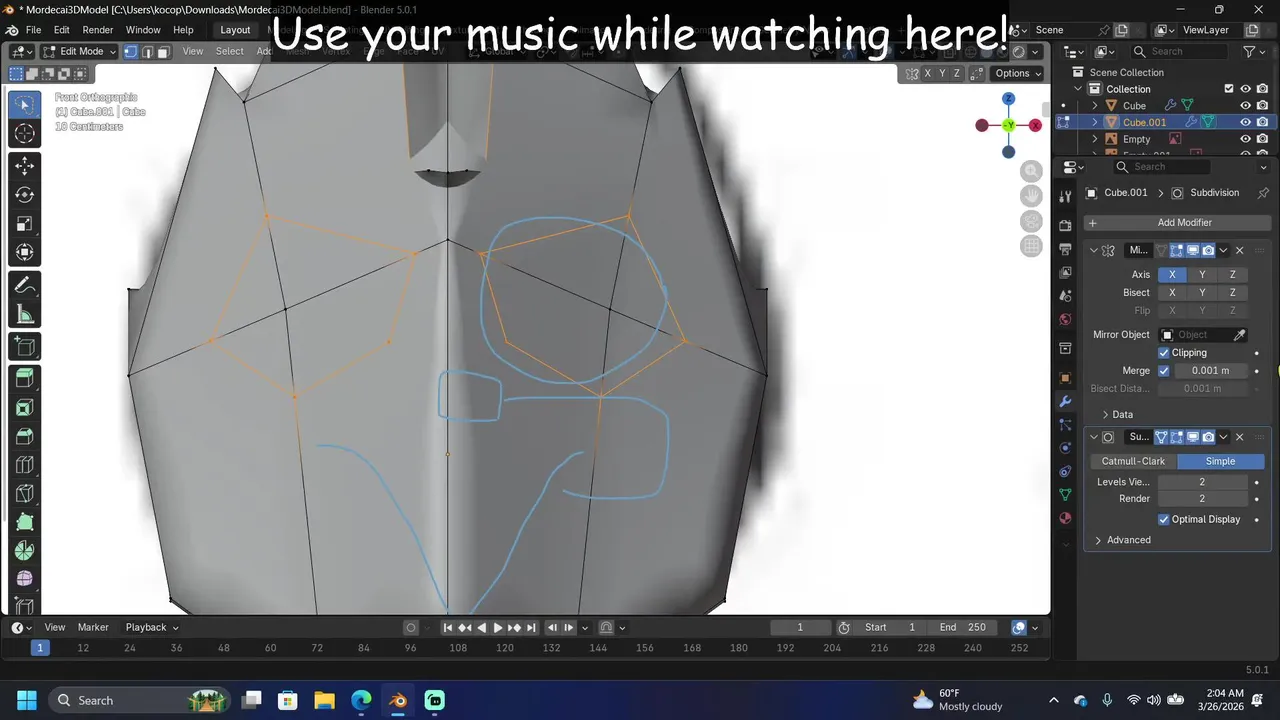This screenshot has width=1280, height=720.
Task: Click viewport zoom magnifier icon
Action: 1031,171
